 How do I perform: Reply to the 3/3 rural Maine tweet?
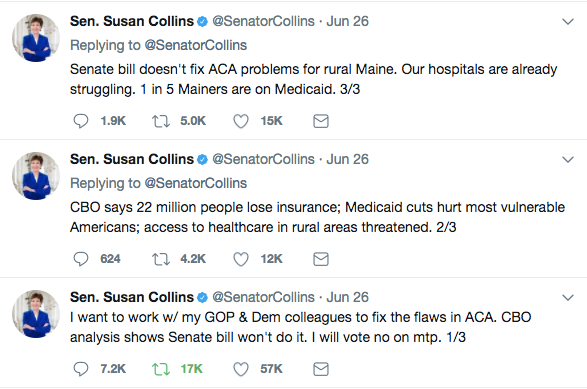[x=80, y=121]
